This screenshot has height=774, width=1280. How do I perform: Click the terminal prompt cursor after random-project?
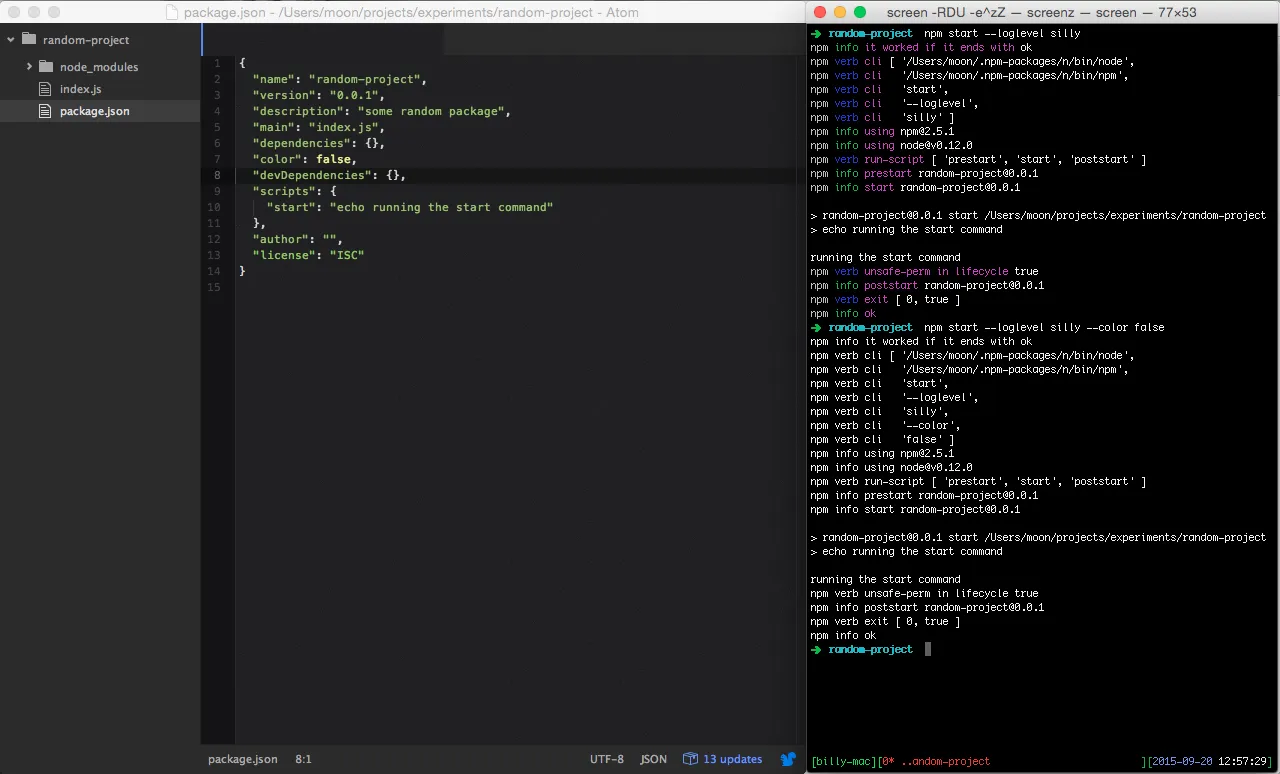point(928,649)
